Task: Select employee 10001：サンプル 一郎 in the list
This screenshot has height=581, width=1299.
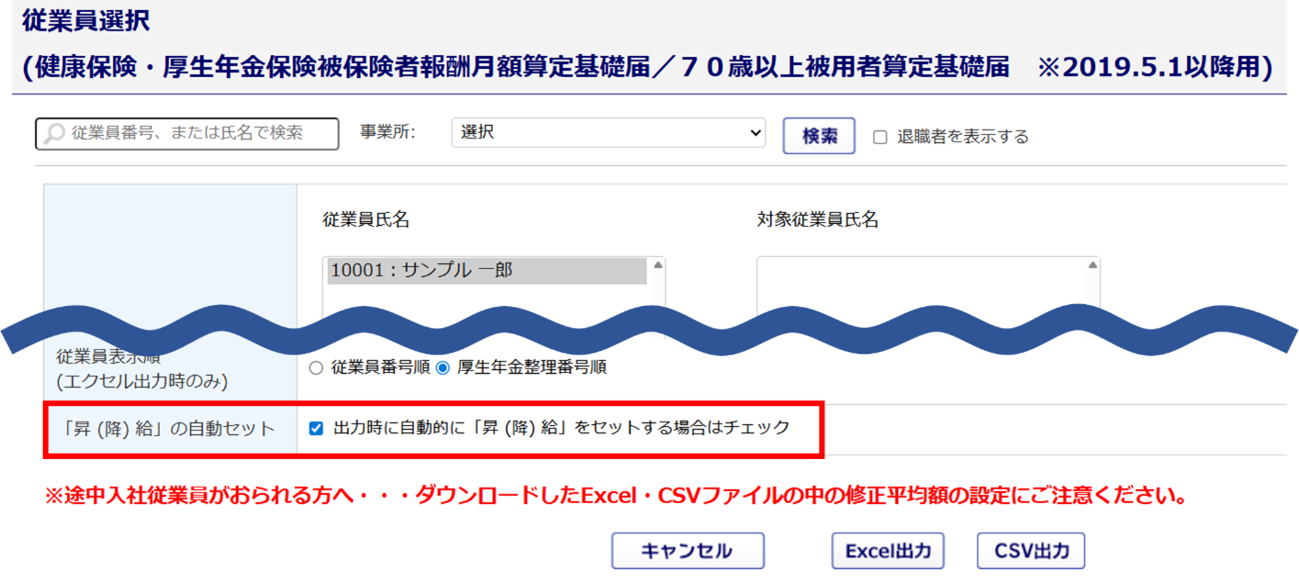Action: [487, 270]
